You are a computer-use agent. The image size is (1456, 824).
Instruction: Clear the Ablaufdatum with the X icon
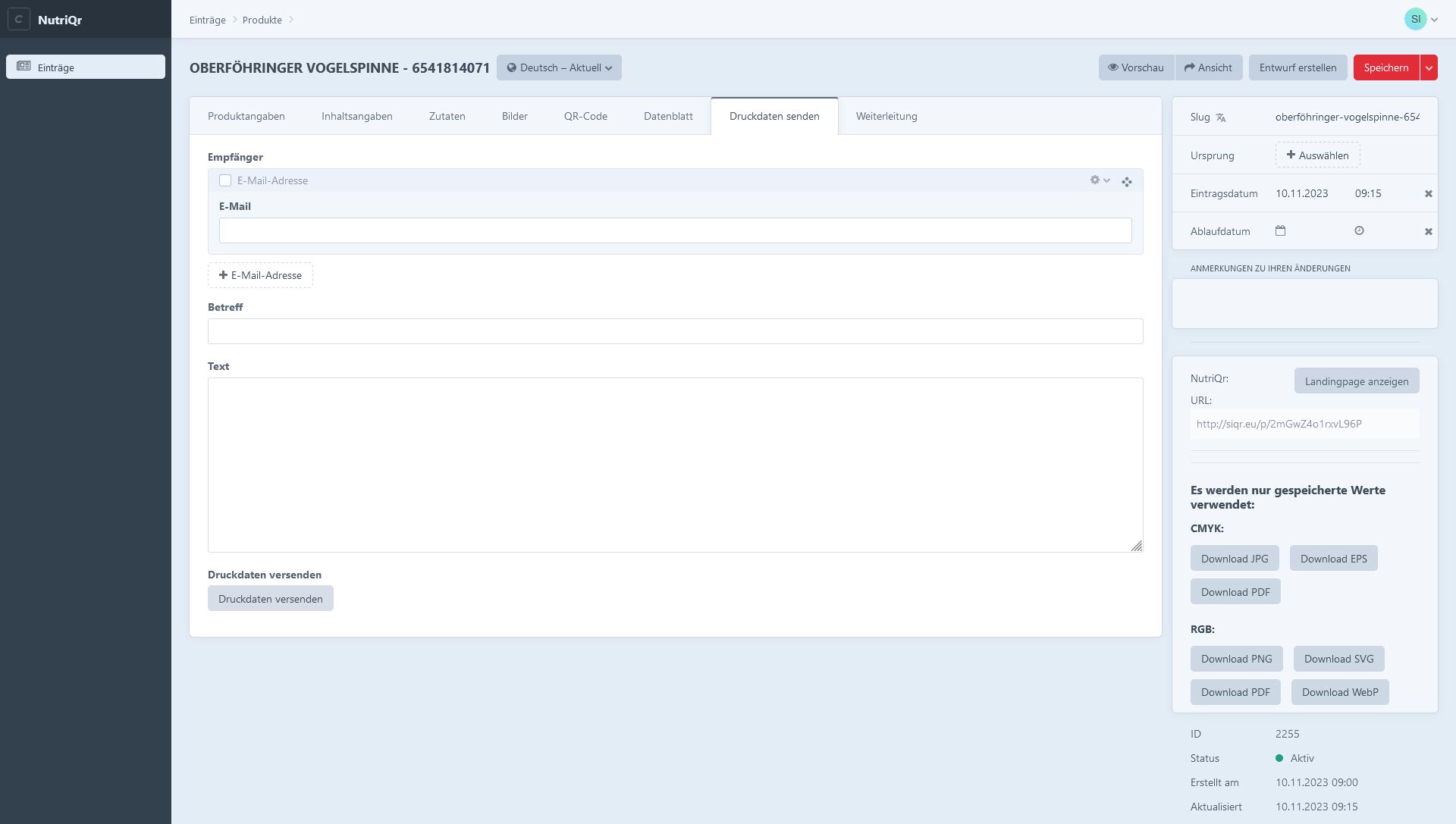coord(1428,232)
